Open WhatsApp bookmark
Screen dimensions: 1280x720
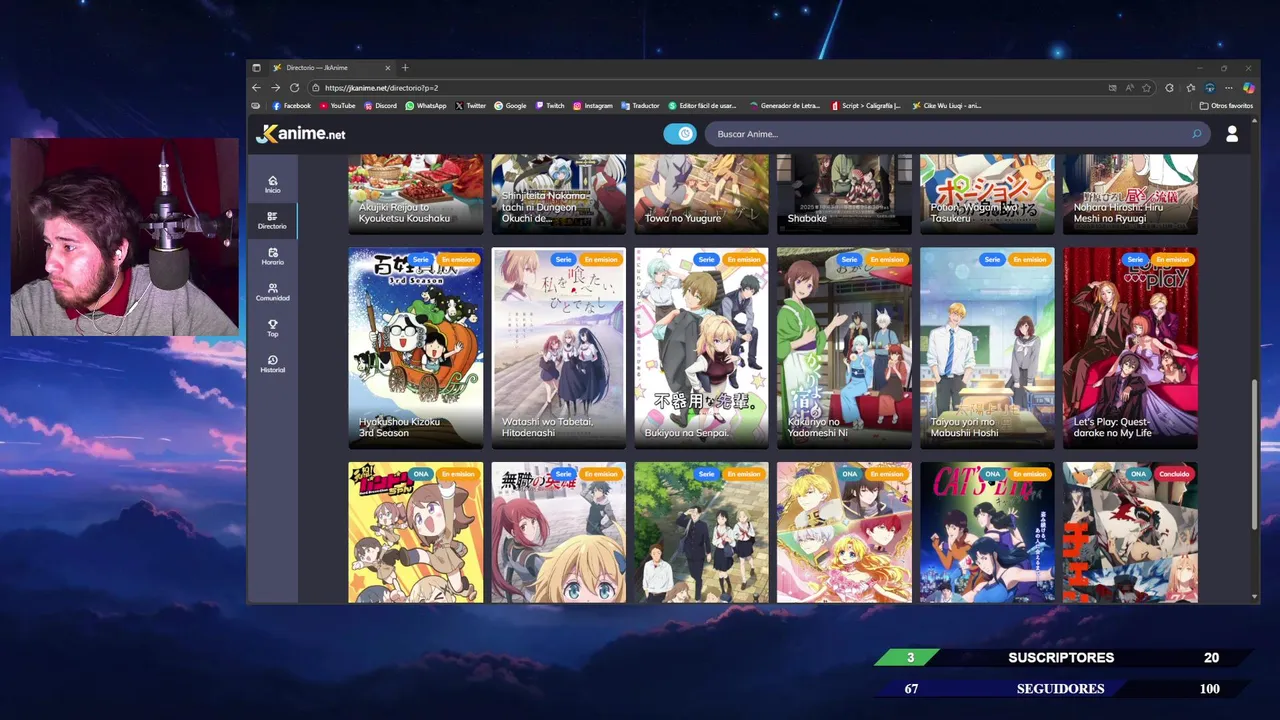(426, 106)
